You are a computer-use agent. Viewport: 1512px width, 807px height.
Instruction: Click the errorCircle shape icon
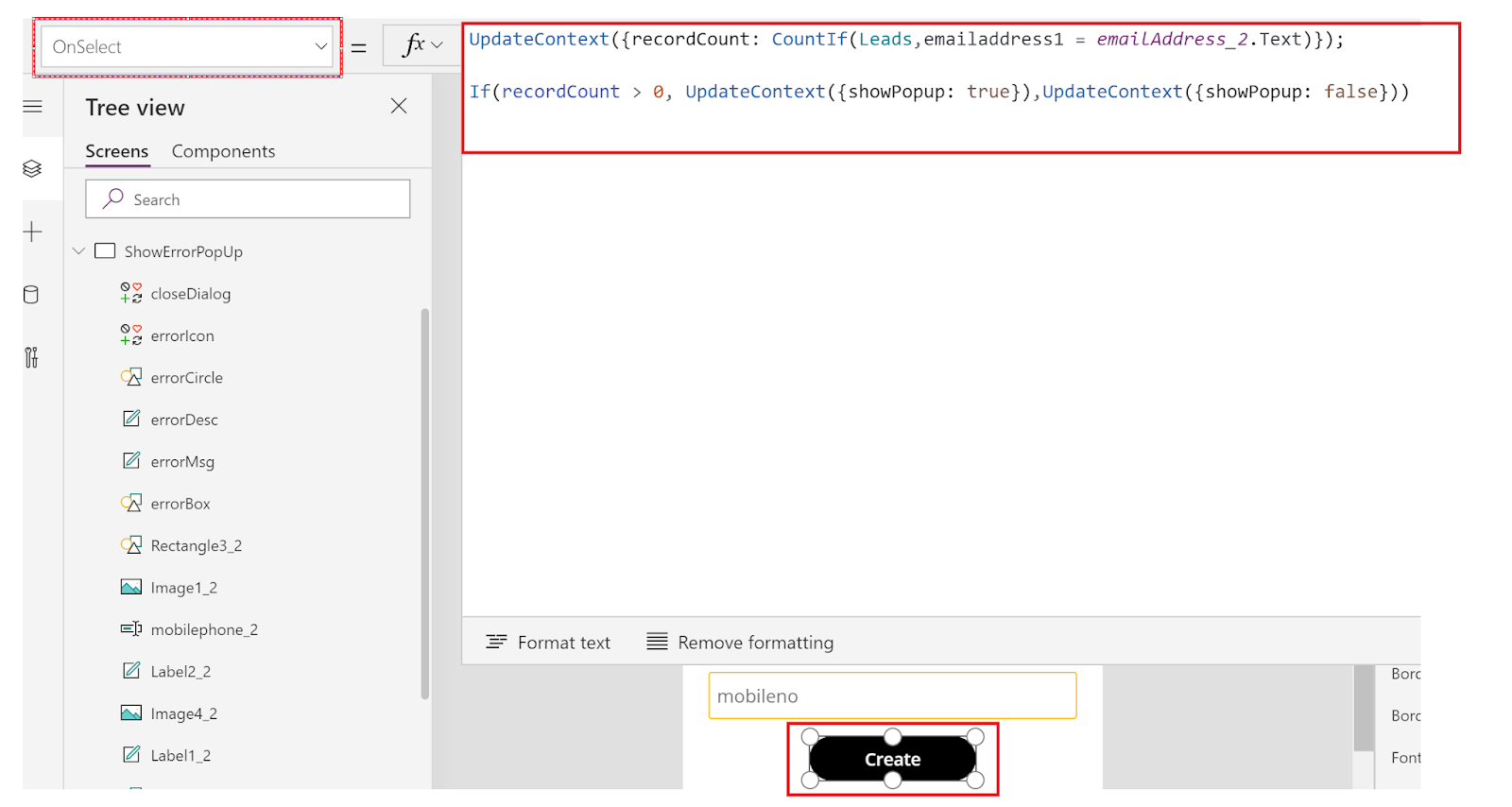[131, 377]
